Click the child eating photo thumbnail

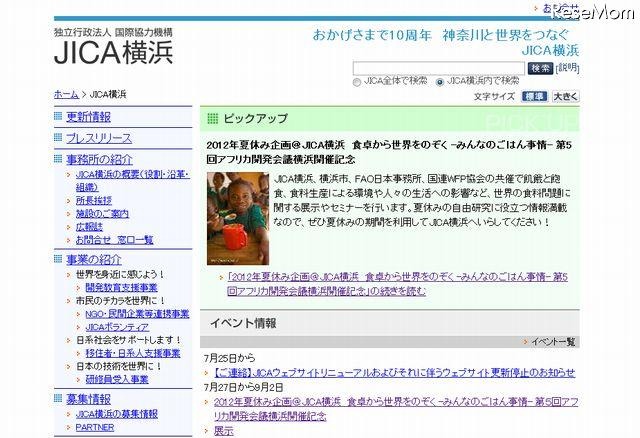click(238, 218)
